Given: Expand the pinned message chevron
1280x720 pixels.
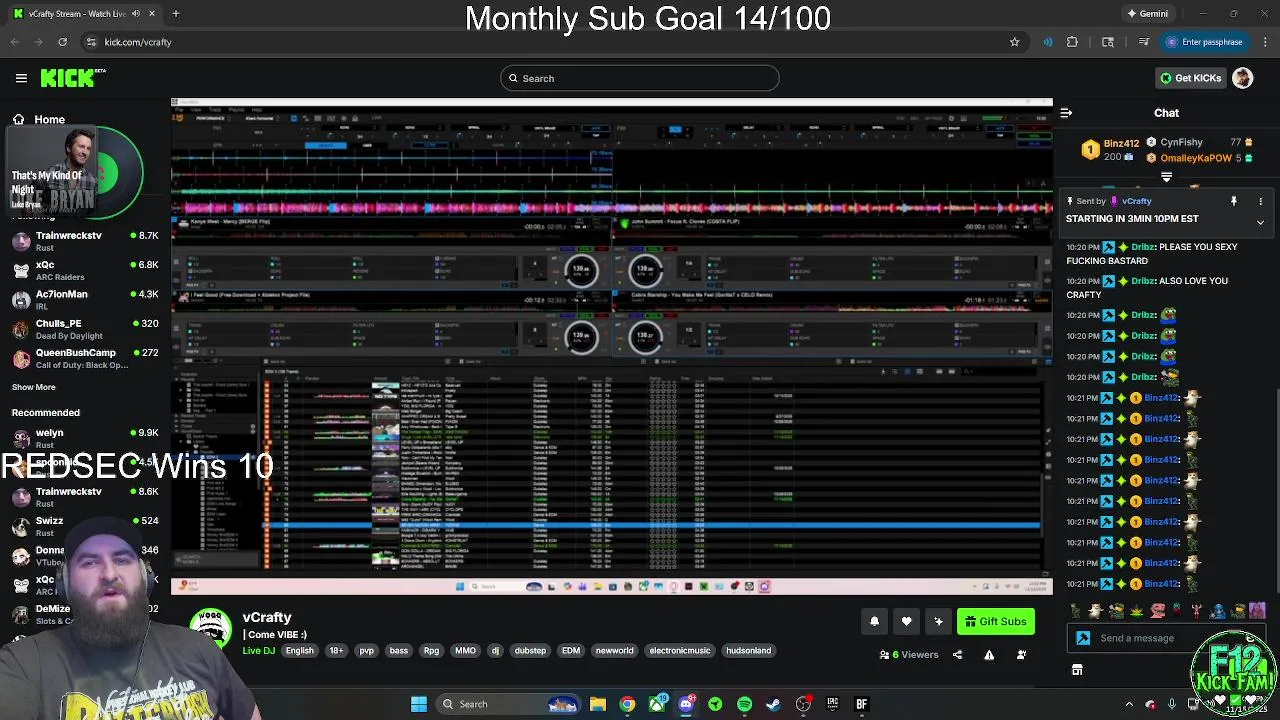Looking at the screenshot, I should 1260,222.
